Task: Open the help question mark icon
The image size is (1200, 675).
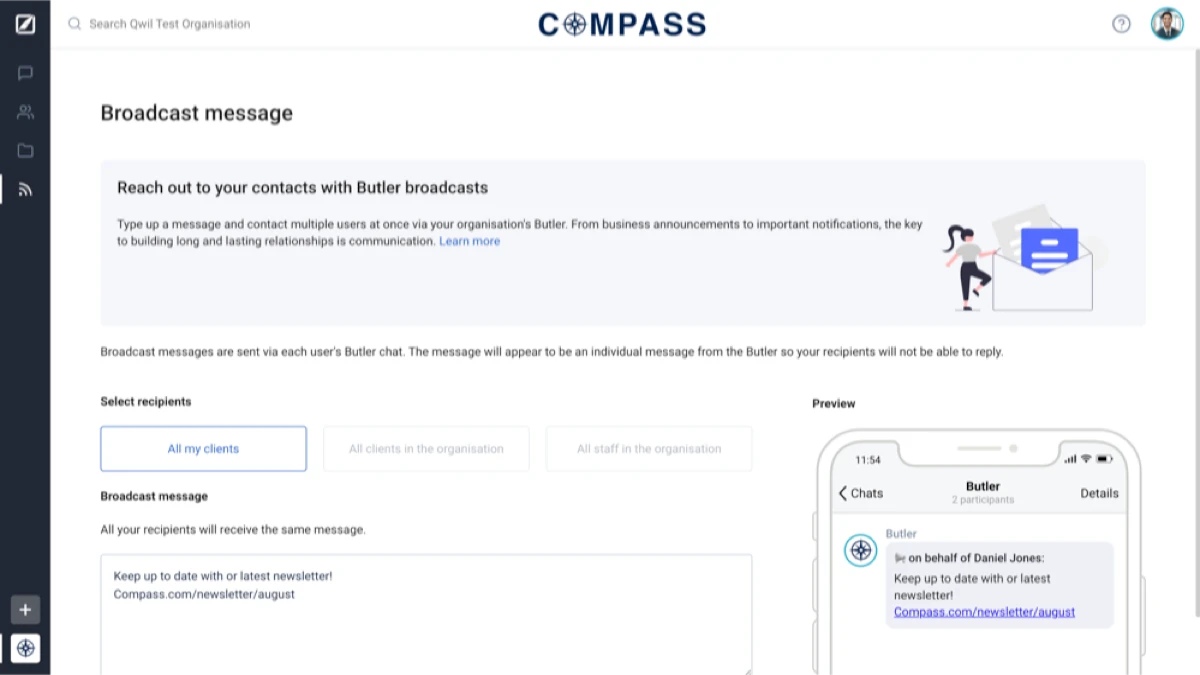Action: pyautogui.click(x=1121, y=24)
